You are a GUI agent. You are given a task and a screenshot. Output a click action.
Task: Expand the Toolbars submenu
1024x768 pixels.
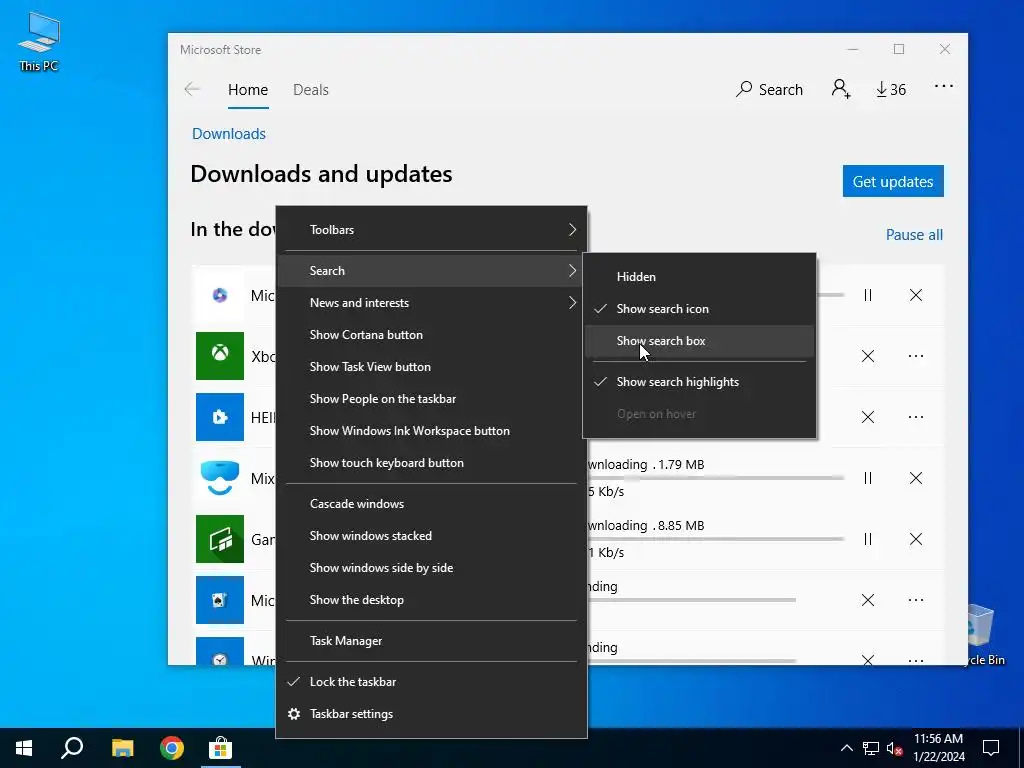pos(432,230)
